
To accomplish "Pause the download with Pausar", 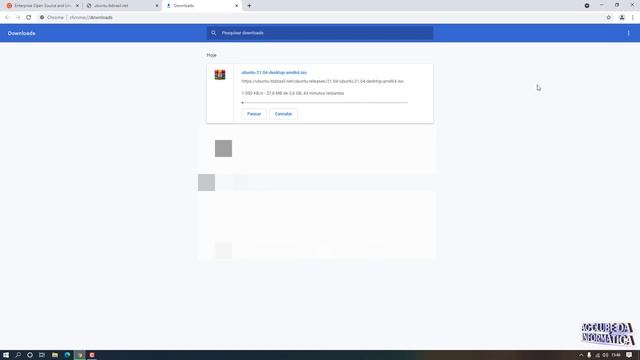I will tap(254, 114).
